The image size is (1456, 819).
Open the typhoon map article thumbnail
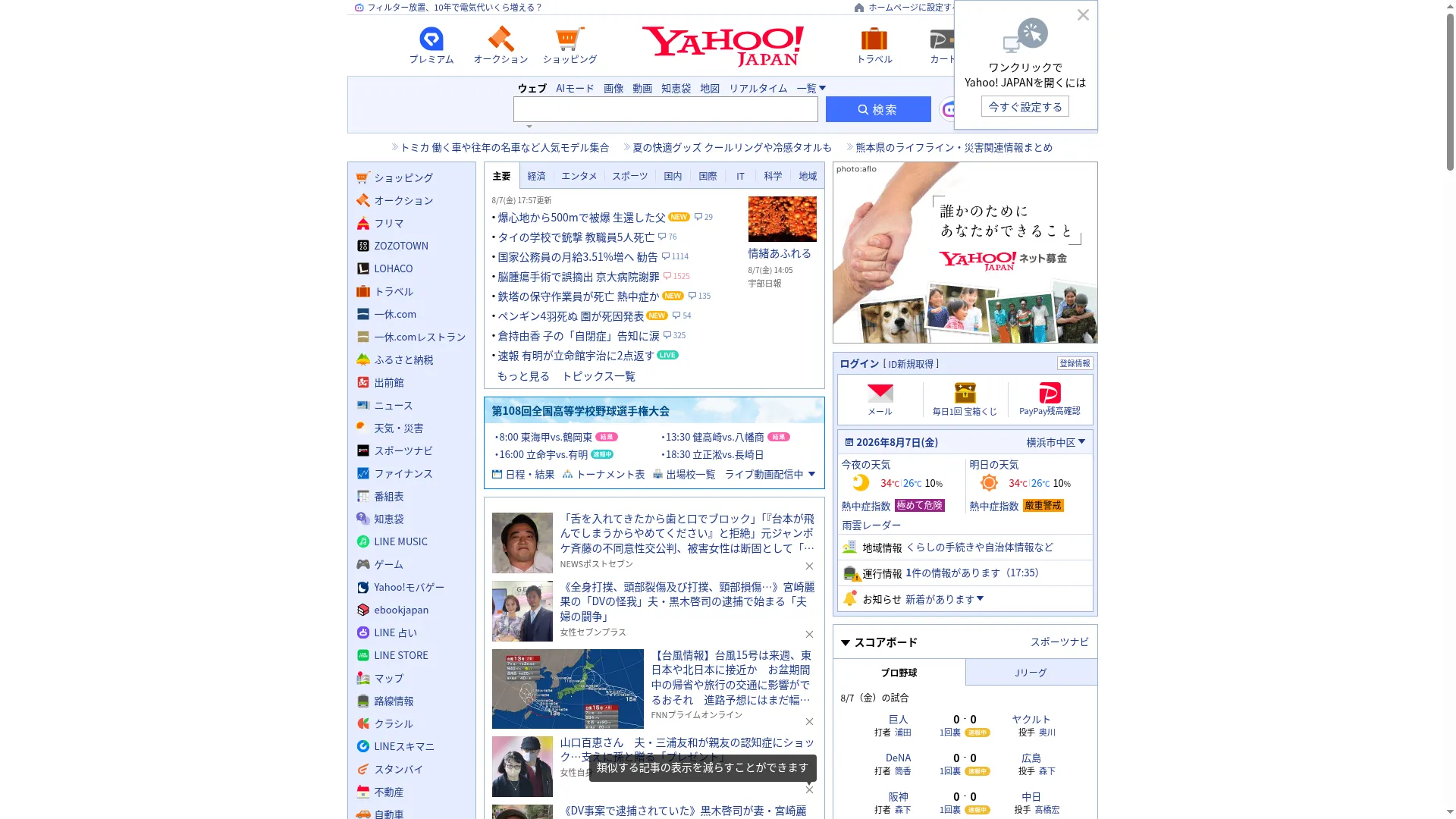coord(567,689)
